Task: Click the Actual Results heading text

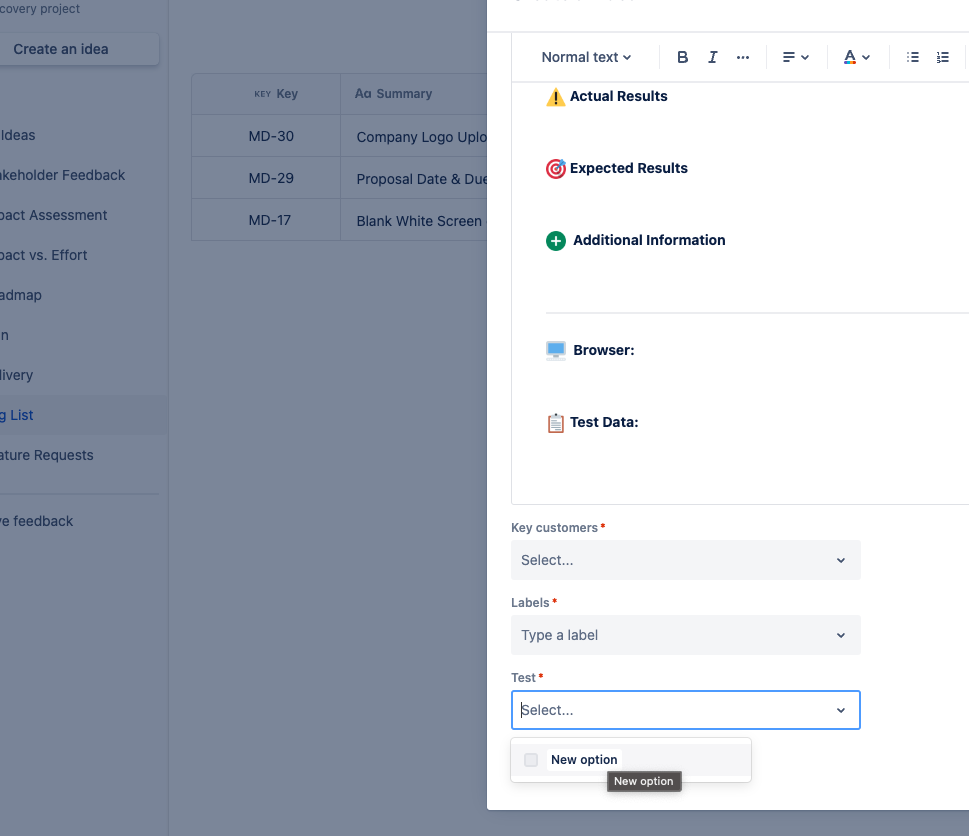Action: (619, 96)
